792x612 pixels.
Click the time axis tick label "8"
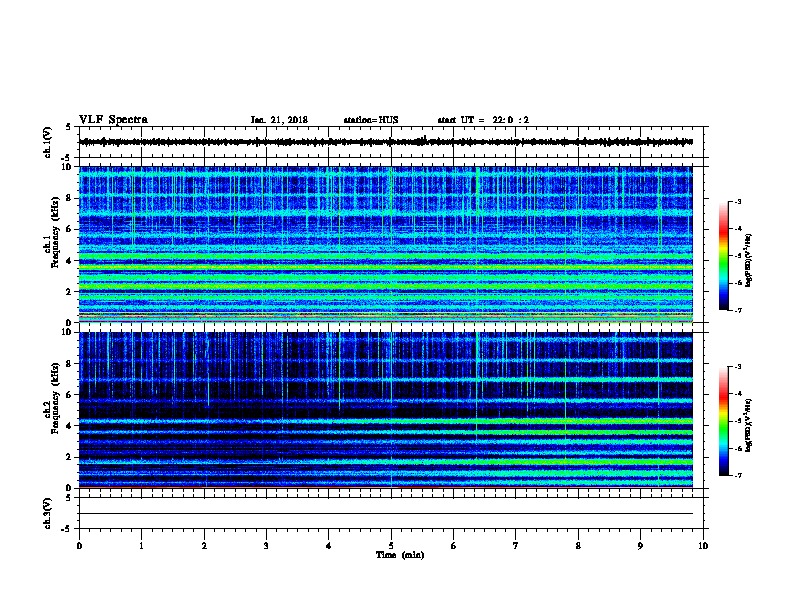pos(578,546)
